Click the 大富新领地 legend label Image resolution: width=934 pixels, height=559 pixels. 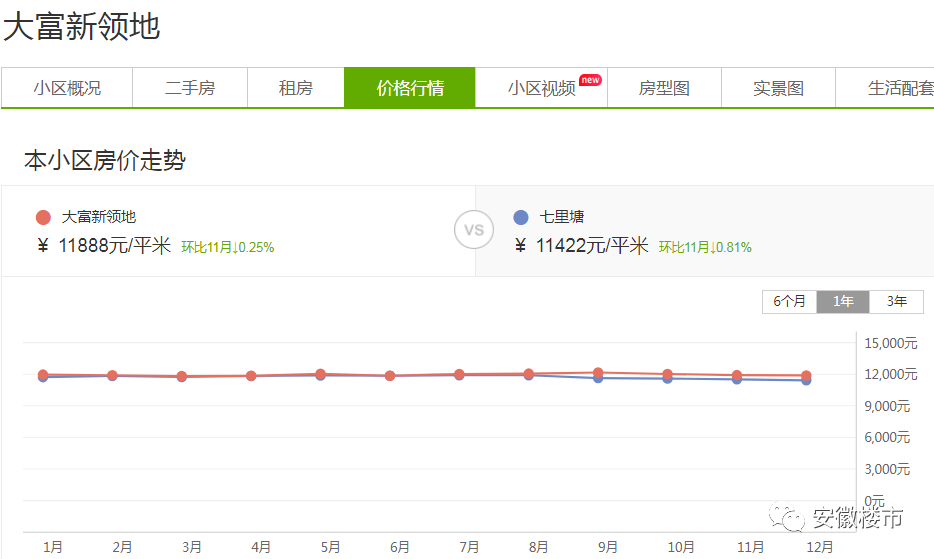click(99, 217)
